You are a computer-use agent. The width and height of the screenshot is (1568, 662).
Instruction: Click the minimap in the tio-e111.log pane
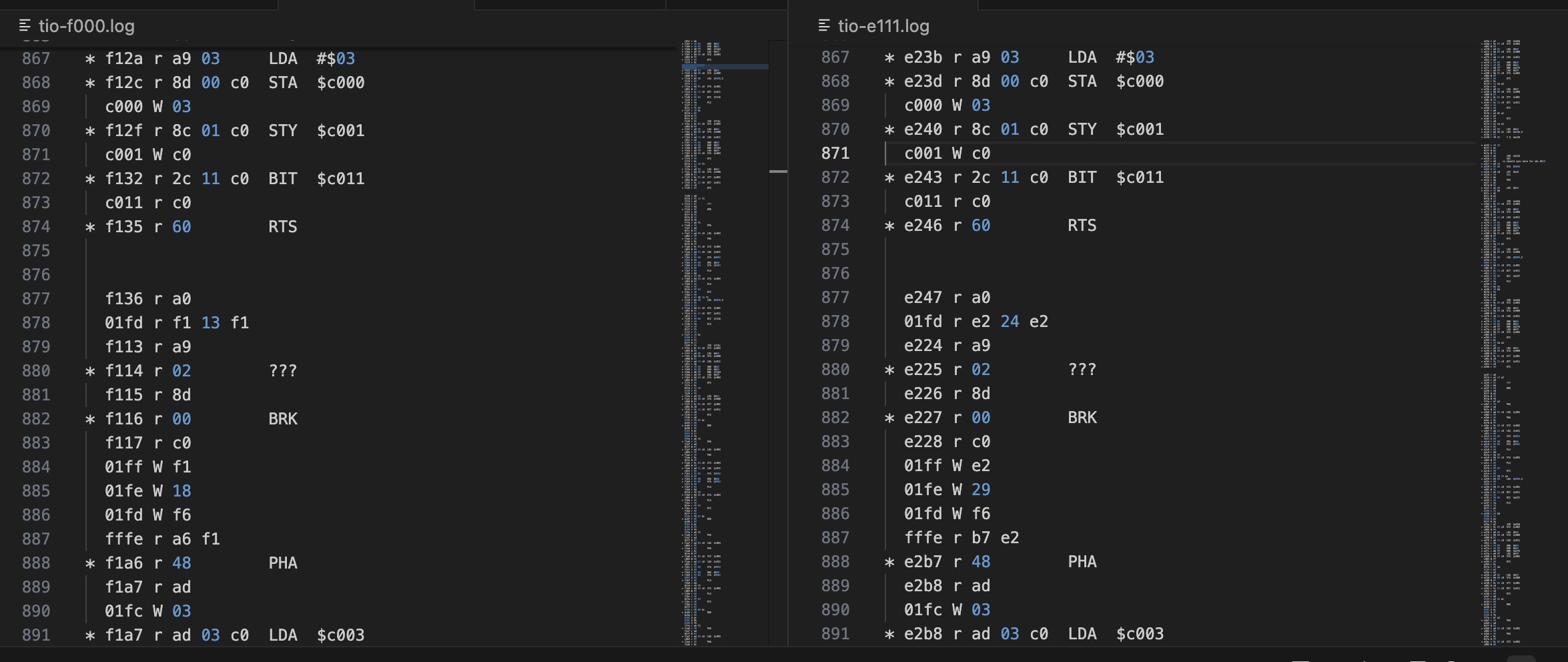(x=1501, y=334)
